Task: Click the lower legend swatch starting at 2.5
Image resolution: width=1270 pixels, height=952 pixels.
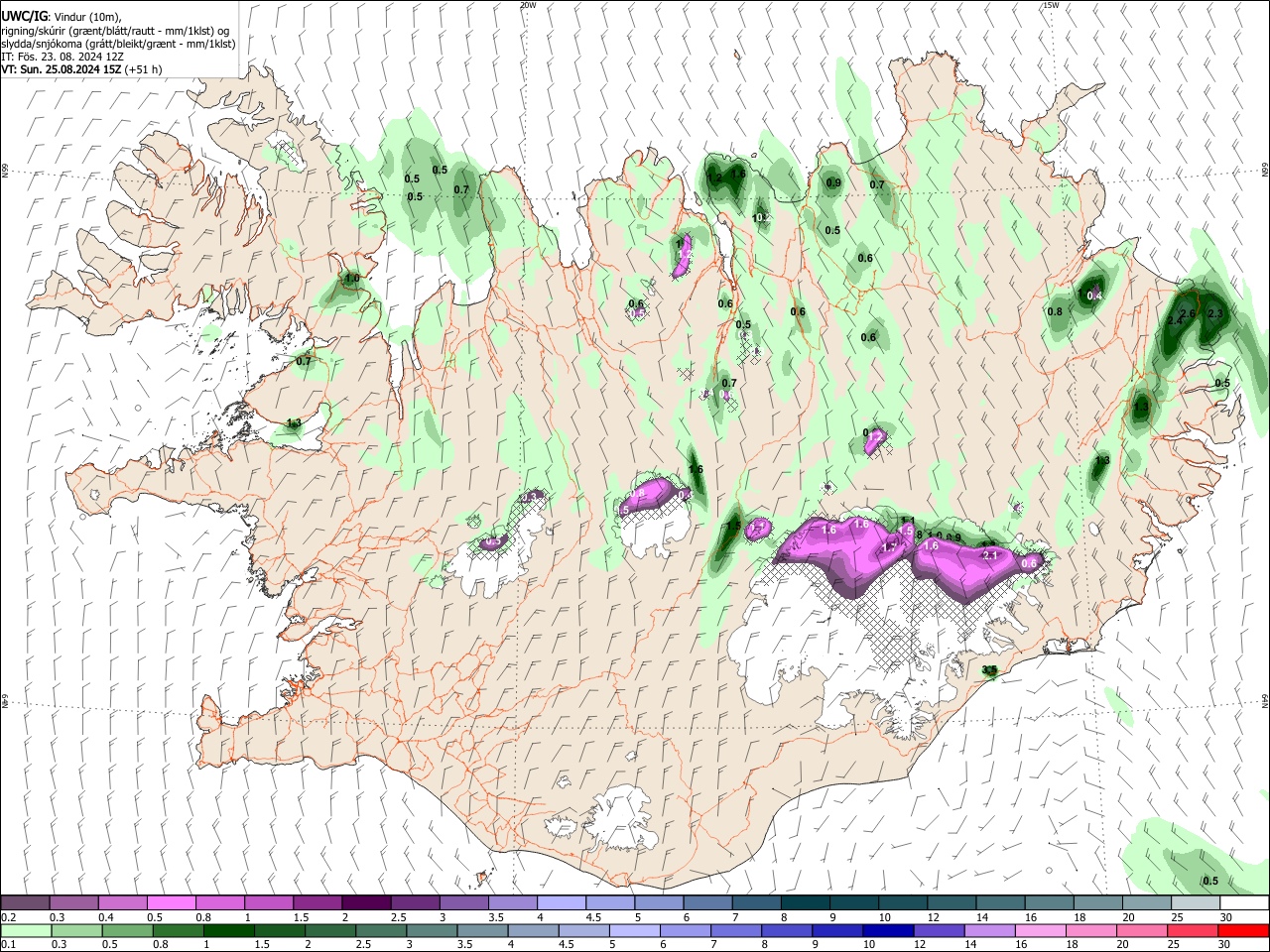Action: tap(381, 930)
